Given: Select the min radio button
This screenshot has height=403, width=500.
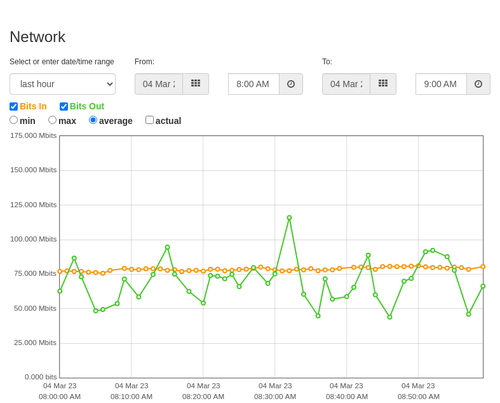Looking at the screenshot, I should click(13, 120).
